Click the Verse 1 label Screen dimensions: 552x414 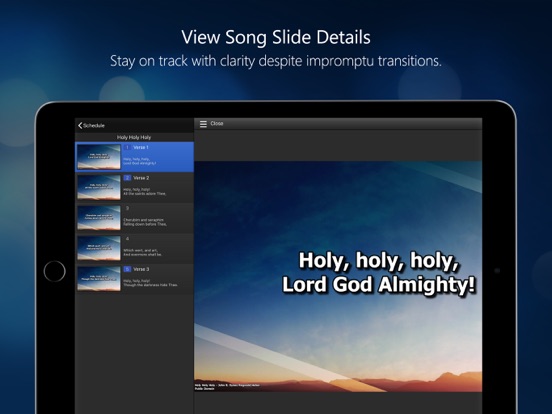tap(141, 148)
